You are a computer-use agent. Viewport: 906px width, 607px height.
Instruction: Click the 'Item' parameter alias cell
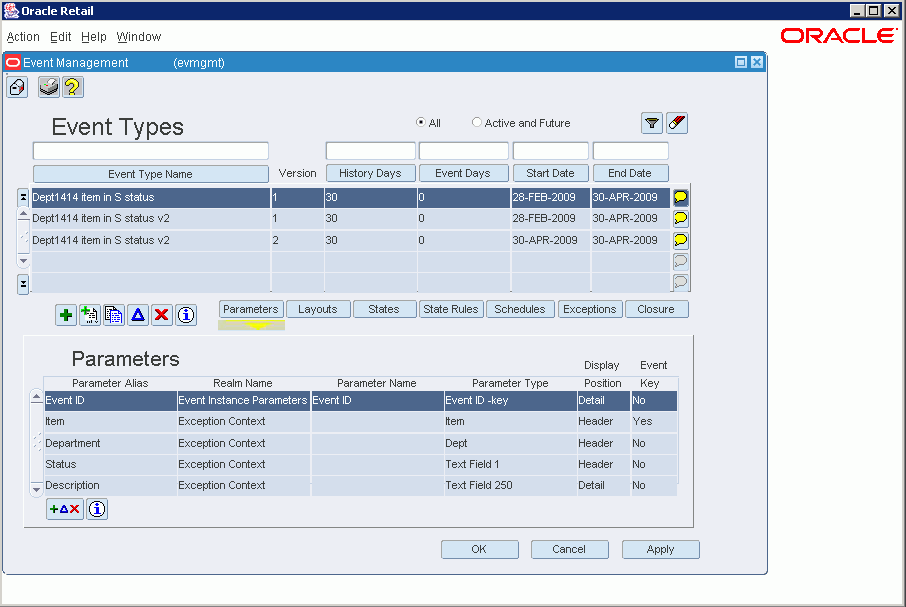110,422
